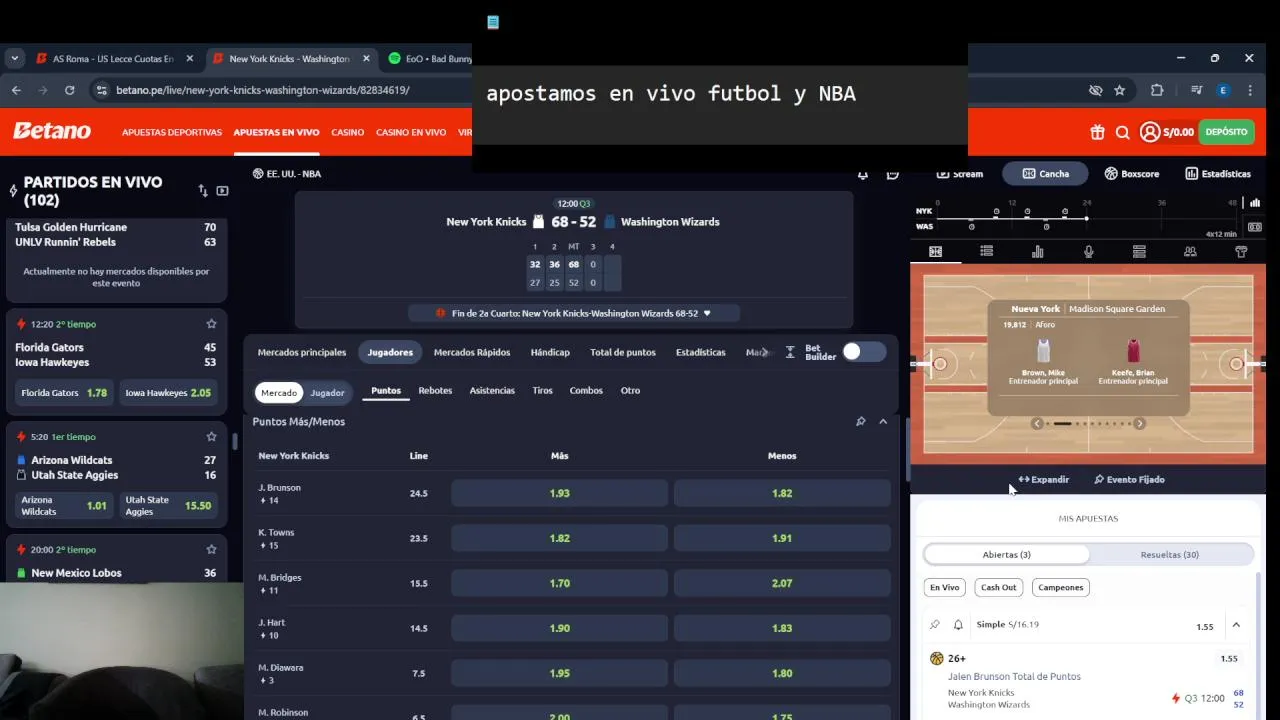Viewport: 1280px width, 720px height.
Task: Click the Betano logo
Action: click(52, 131)
